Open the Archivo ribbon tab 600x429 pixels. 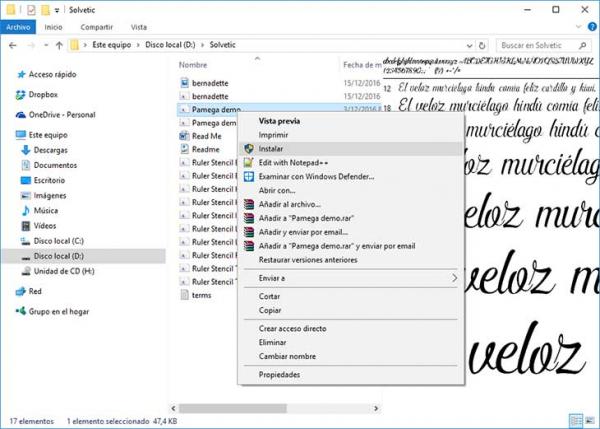[x=18, y=27]
